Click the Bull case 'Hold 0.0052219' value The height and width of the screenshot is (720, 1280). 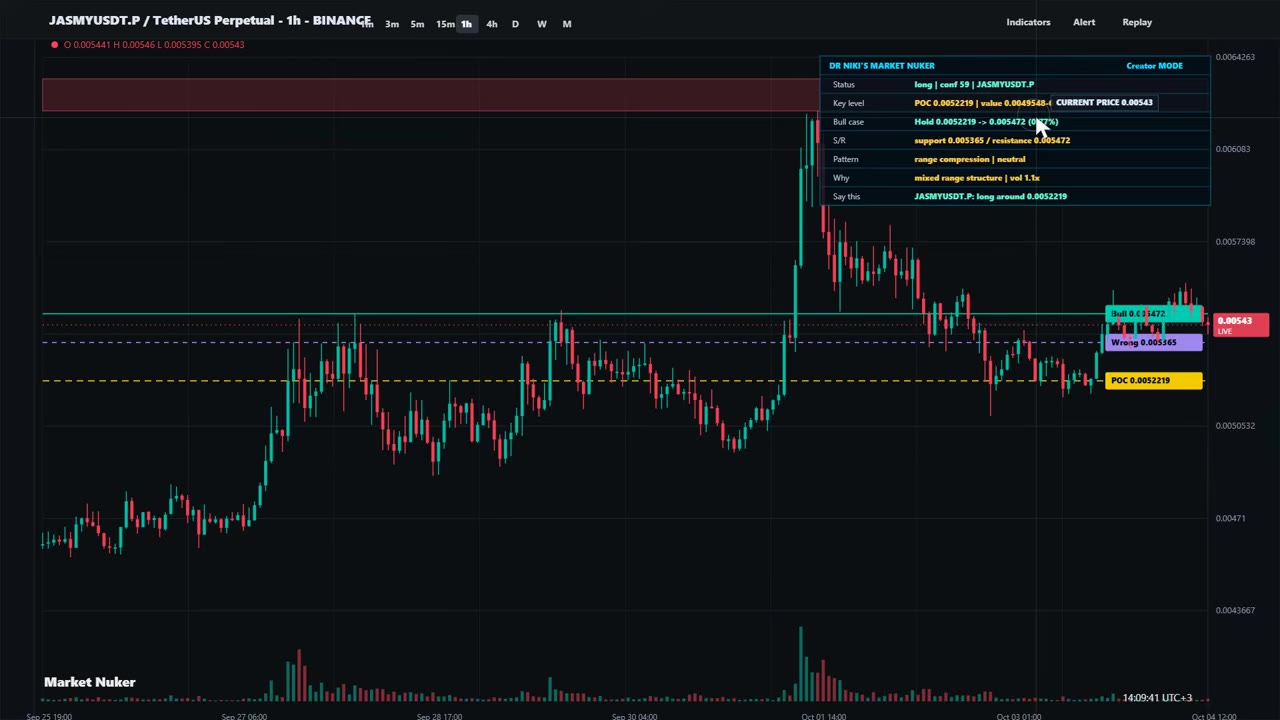(x=985, y=122)
